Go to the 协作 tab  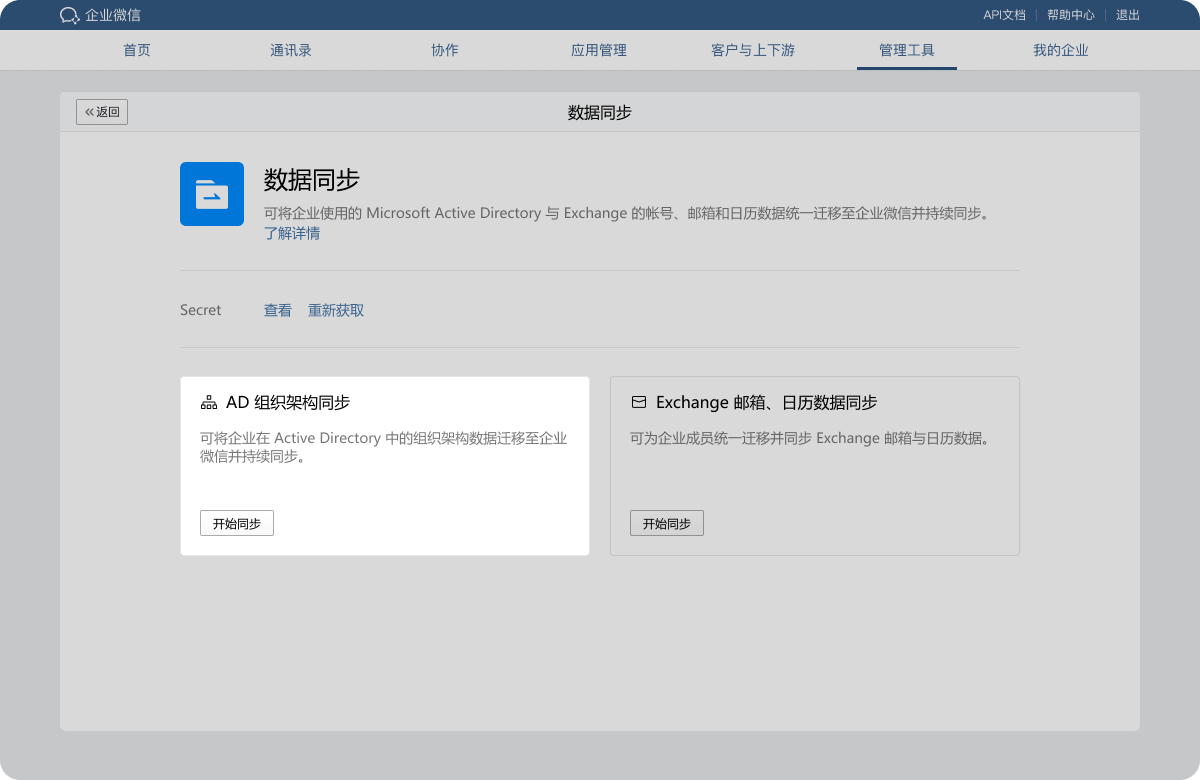pyautogui.click(x=445, y=50)
